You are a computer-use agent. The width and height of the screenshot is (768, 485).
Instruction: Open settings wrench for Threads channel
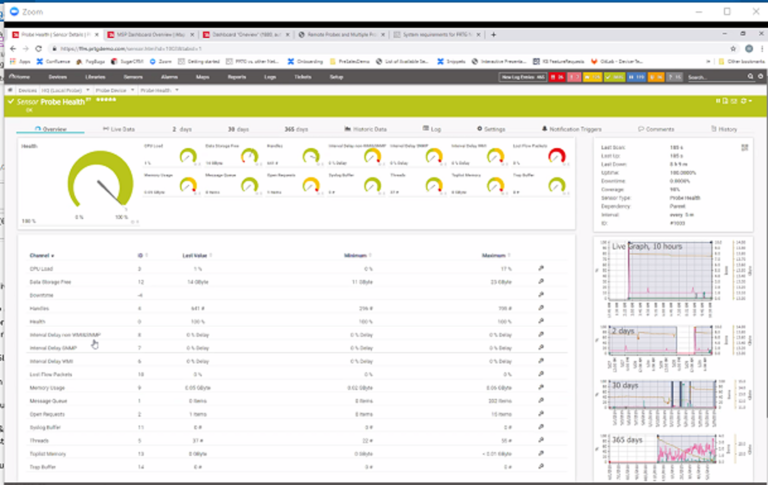541,440
